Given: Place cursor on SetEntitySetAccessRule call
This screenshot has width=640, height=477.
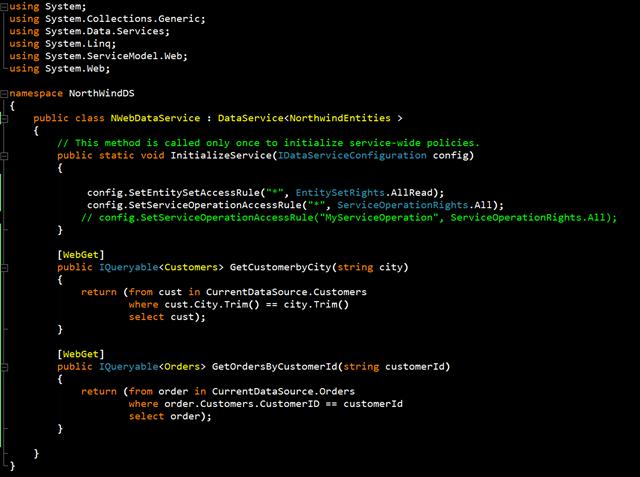Looking at the screenshot, I should click(194, 192).
